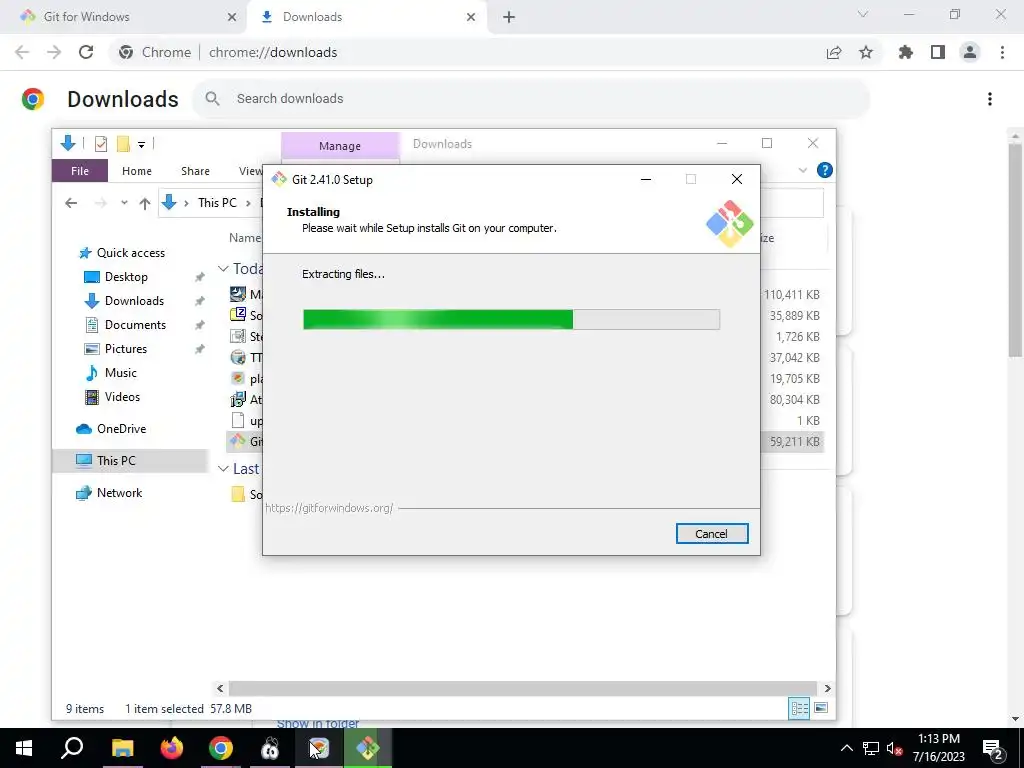Open Chrome tab search chevron
Screen dimensions: 1024x768
[863, 14]
